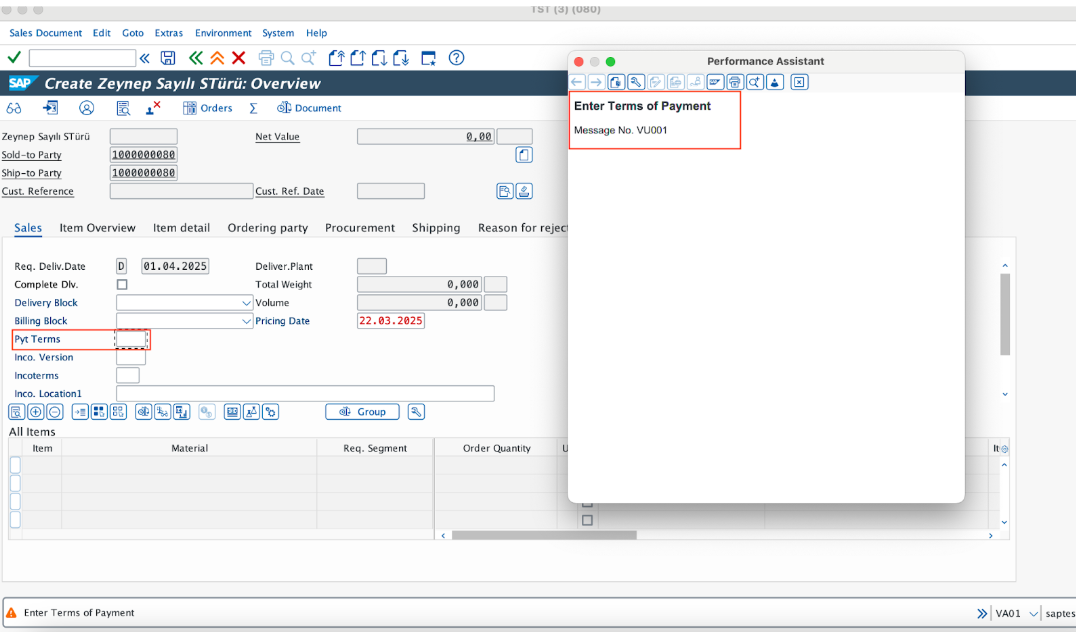Click the vertical scrollbar of the Sales tab
This screenshot has height=632, width=1076.
click(1005, 314)
